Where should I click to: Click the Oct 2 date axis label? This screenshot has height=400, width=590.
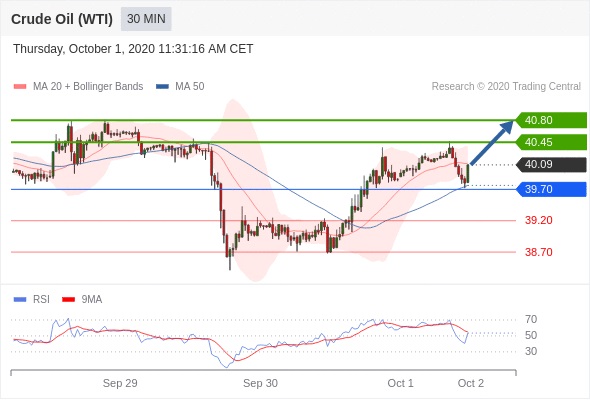click(x=471, y=383)
